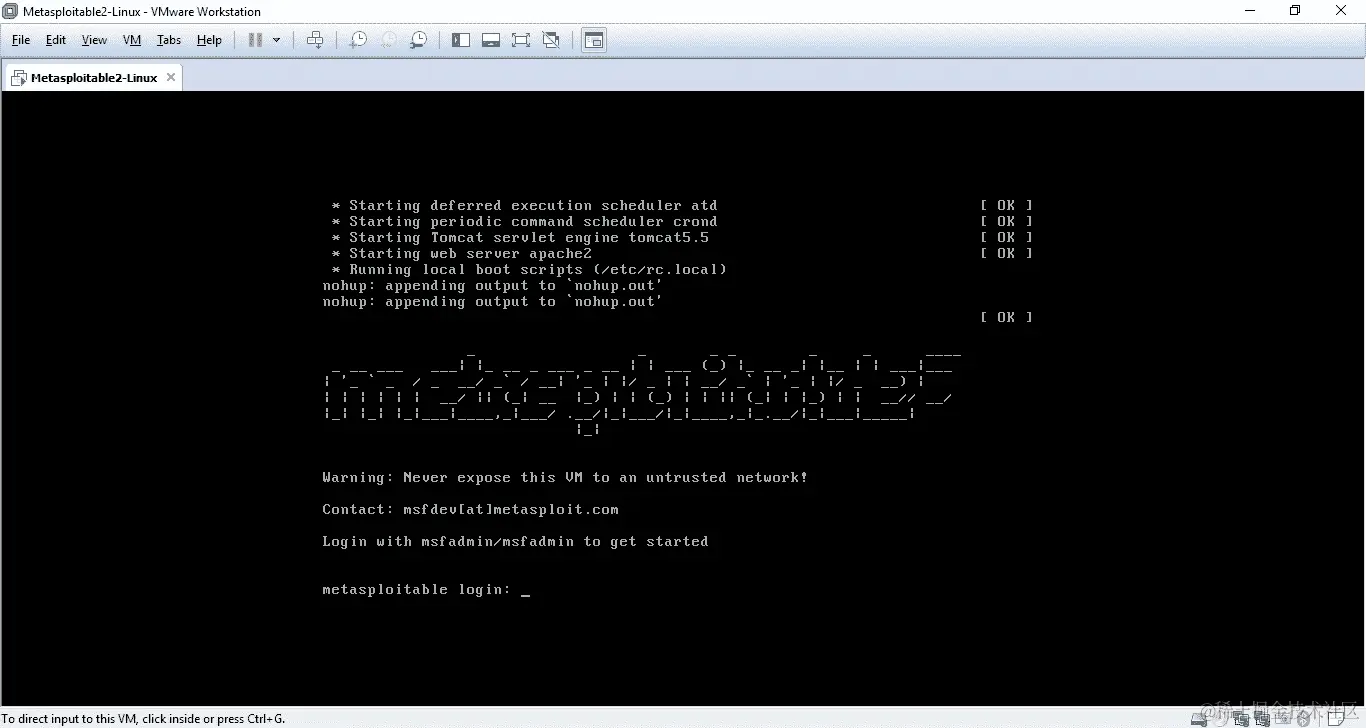Suspend the VM with the pause toolbar icon
Viewport: 1366px width, 728px height.
[x=255, y=40]
